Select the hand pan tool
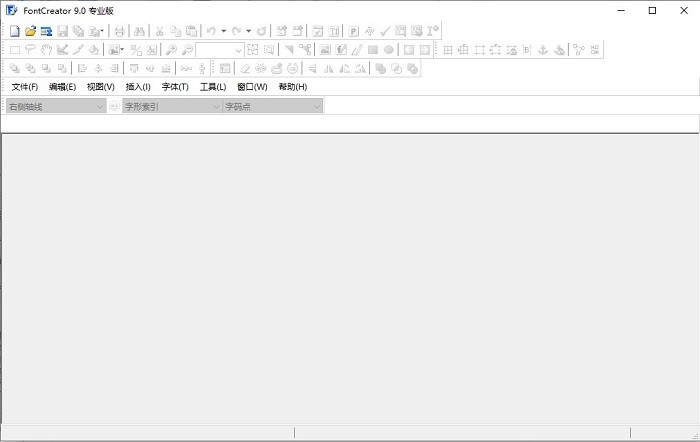700x442 pixels. click(46, 50)
